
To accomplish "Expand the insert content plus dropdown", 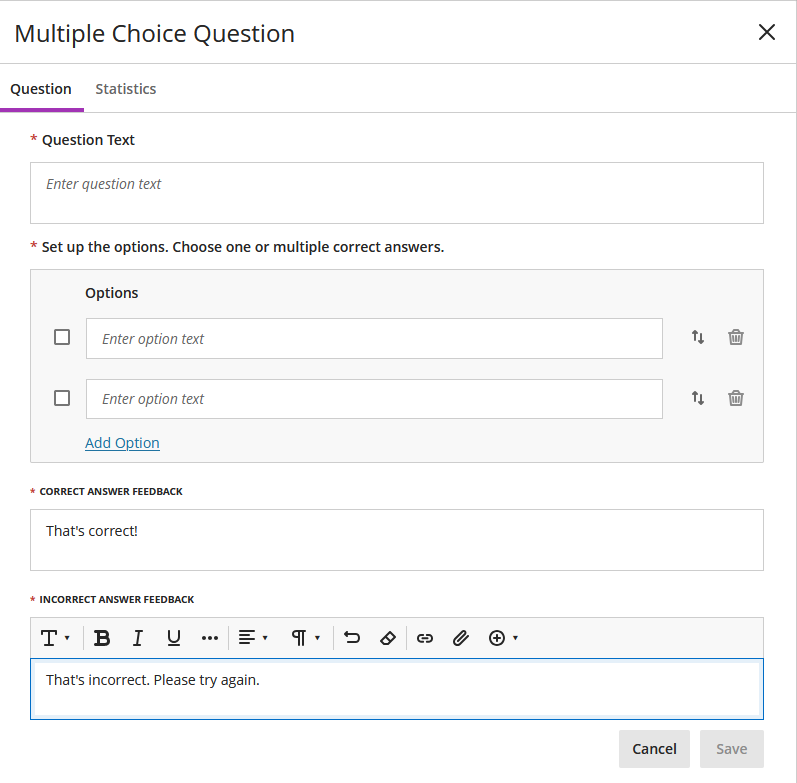I will [503, 638].
